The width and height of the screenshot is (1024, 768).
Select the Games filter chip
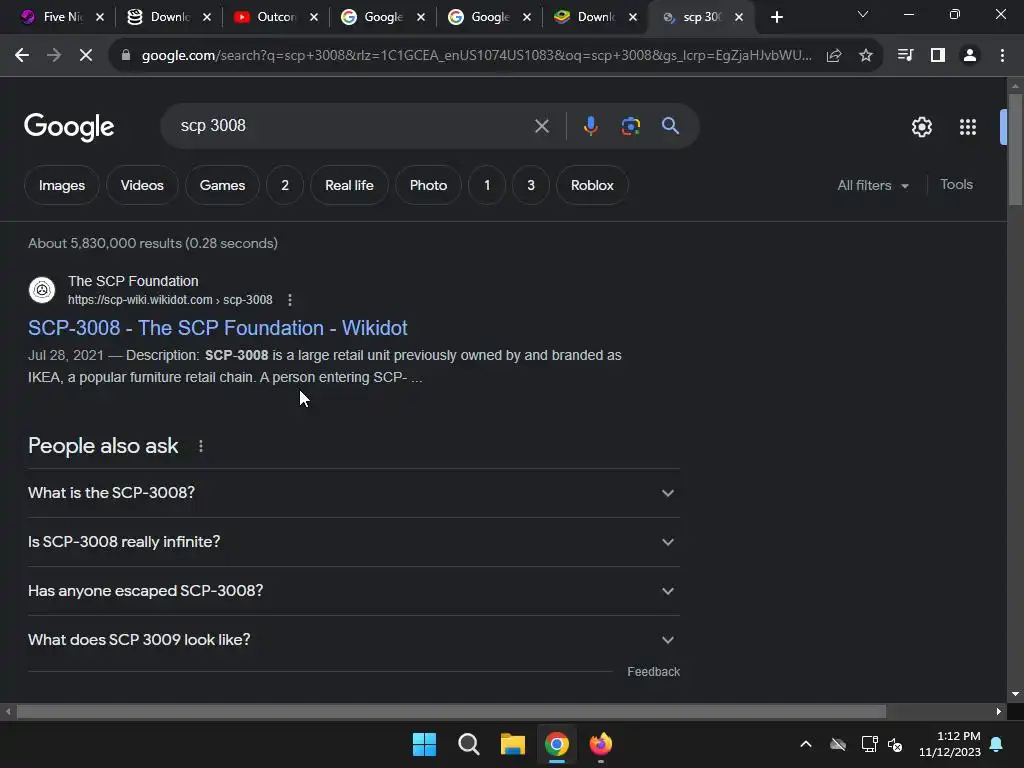(222, 185)
